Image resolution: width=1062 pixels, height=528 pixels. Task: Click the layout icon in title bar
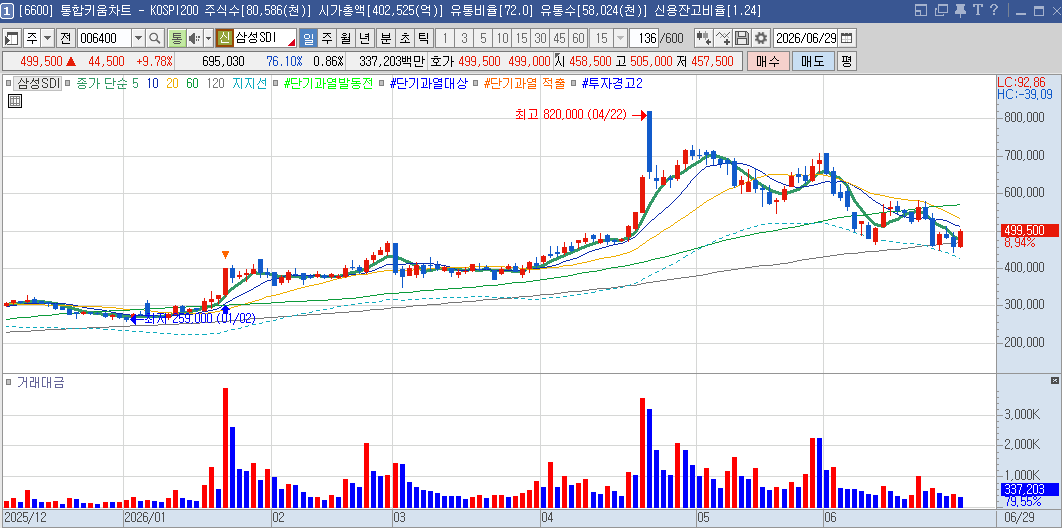tap(920, 10)
